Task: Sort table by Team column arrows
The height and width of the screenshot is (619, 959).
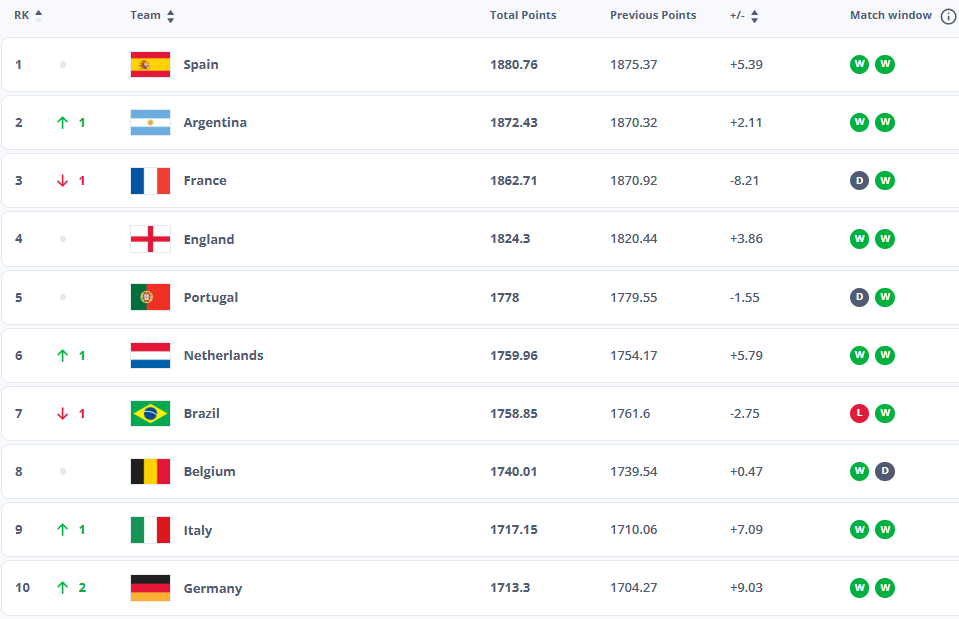Action: 170,16
